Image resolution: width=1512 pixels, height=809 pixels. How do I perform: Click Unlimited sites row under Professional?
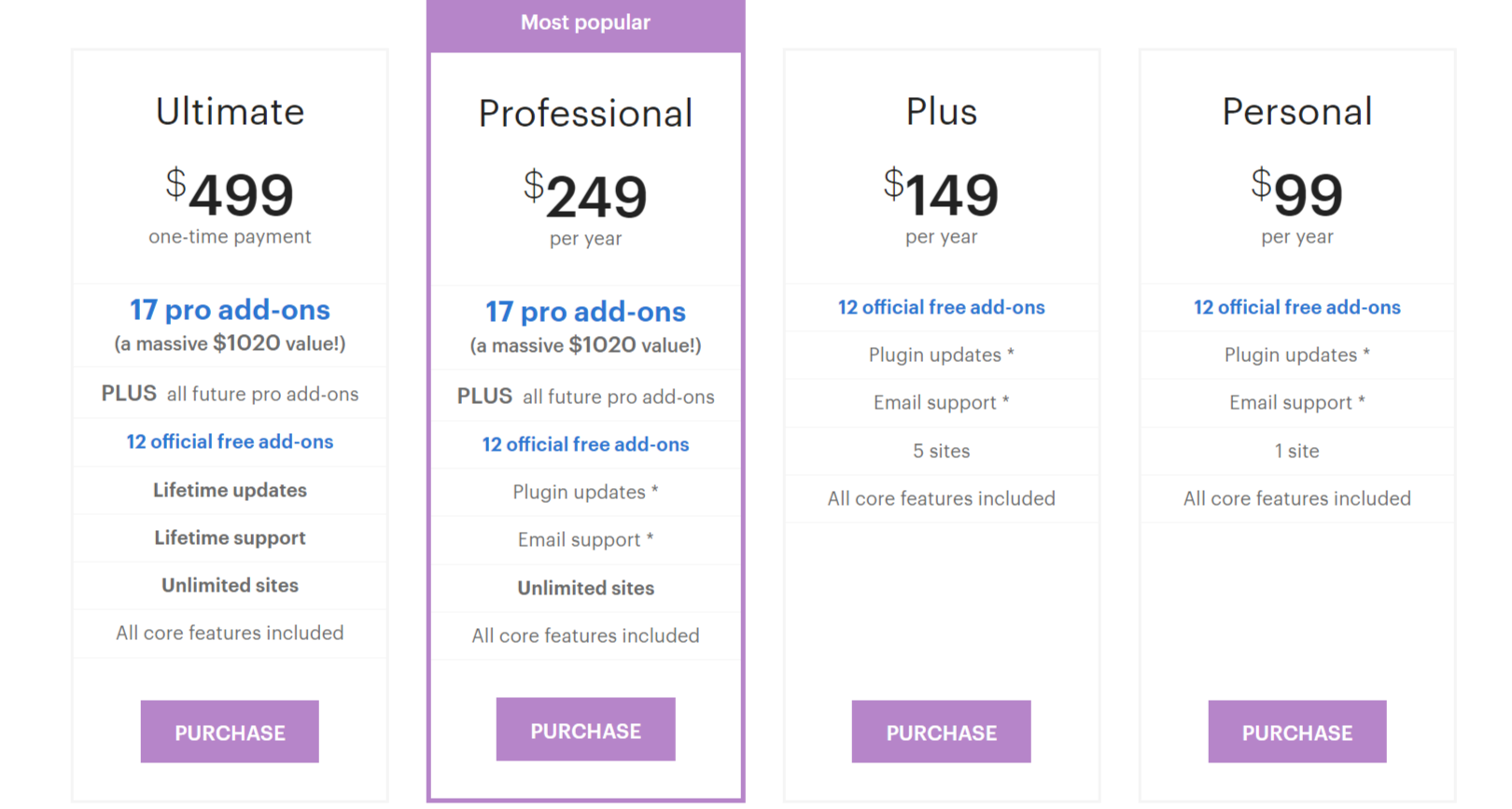585,588
